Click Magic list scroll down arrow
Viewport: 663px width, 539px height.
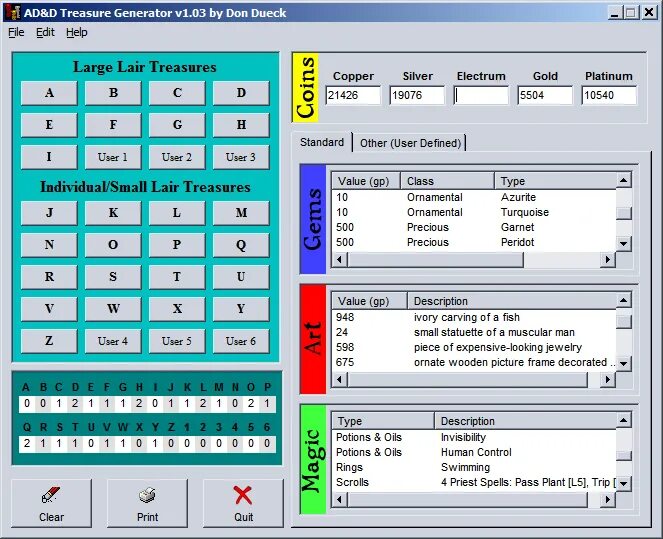pyautogui.click(x=624, y=483)
